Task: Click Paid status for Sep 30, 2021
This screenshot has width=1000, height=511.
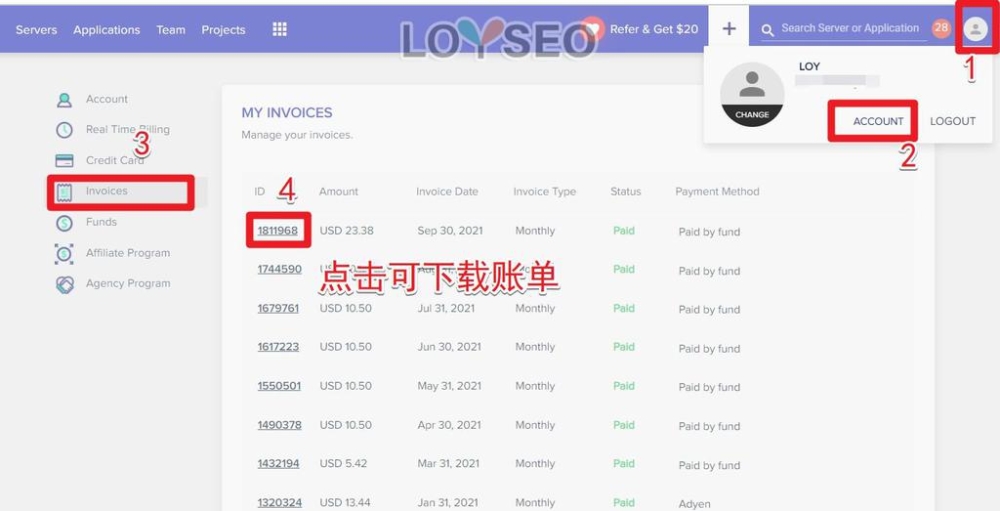Action: pyautogui.click(x=624, y=231)
